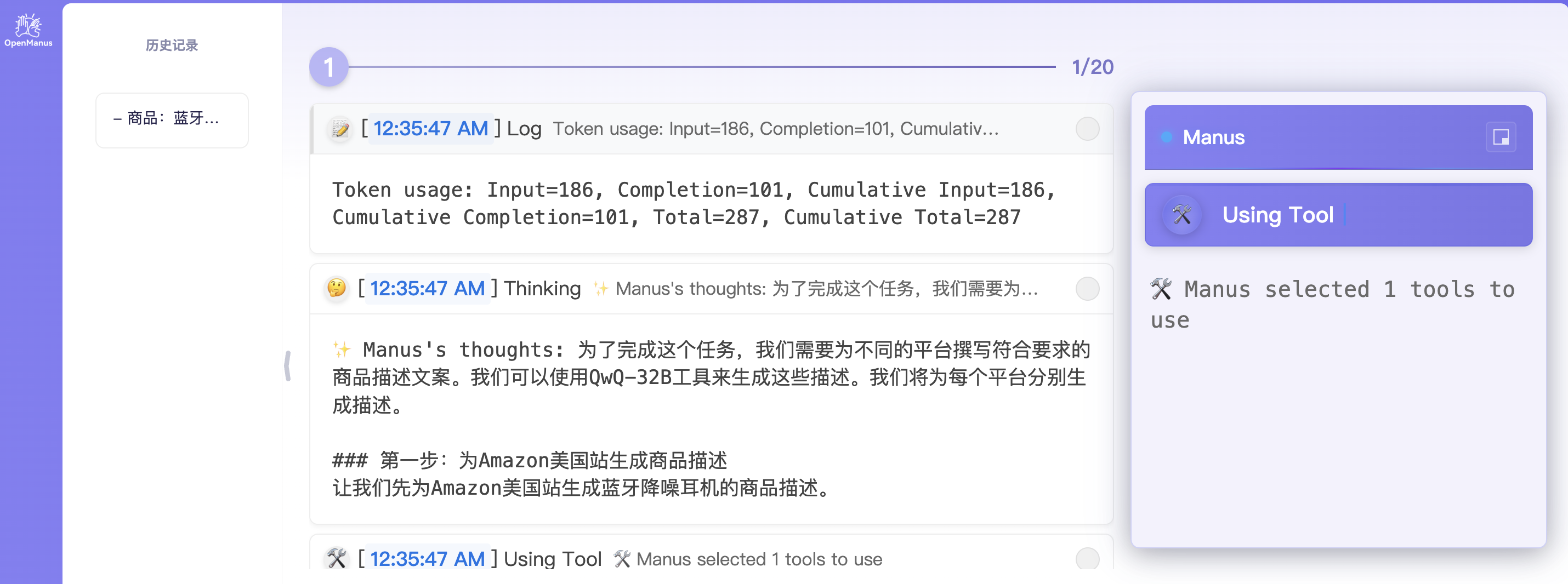Click the thinking face emoji icon
The image size is (1568, 584).
click(337, 288)
